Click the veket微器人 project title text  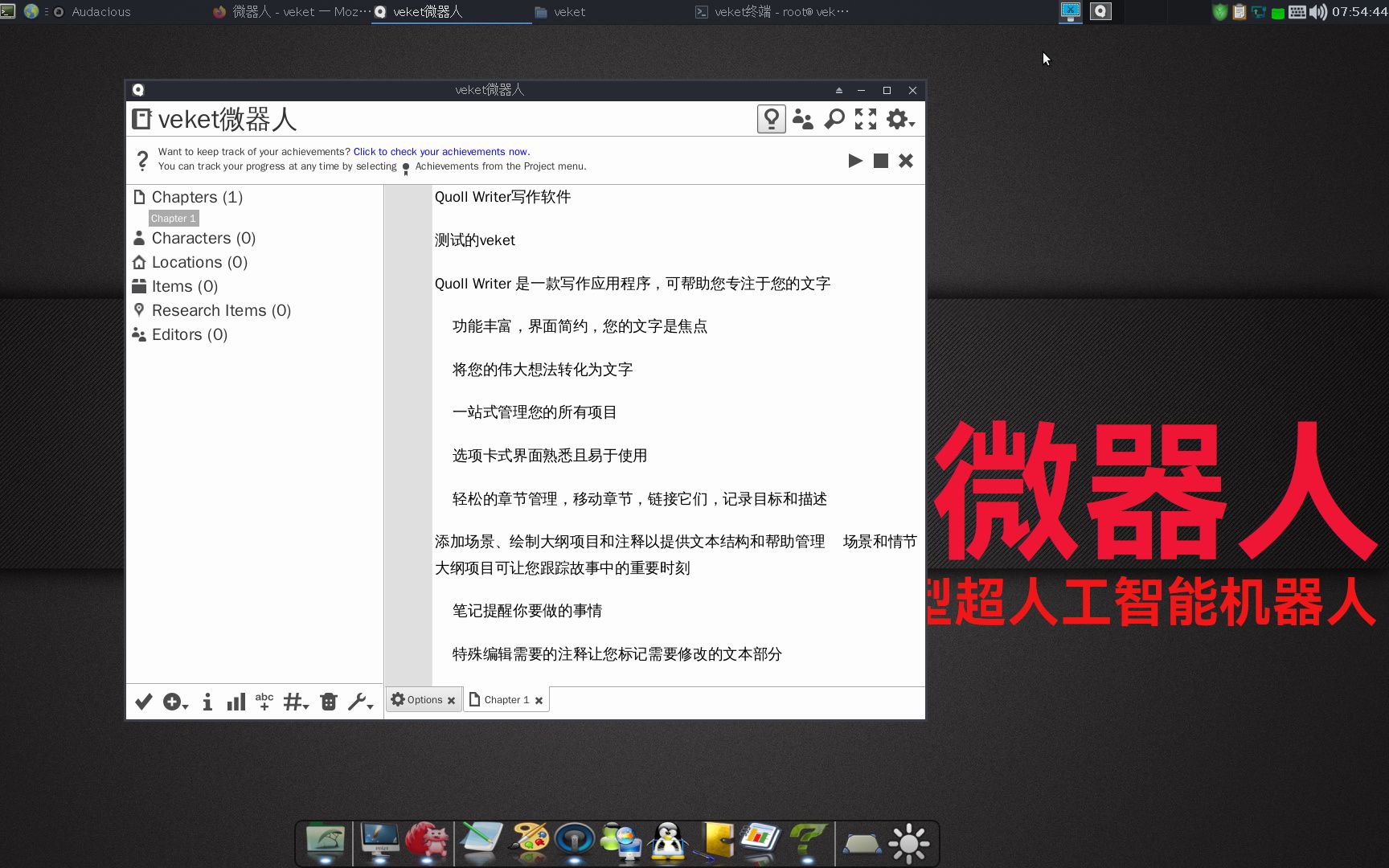click(227, 119)
